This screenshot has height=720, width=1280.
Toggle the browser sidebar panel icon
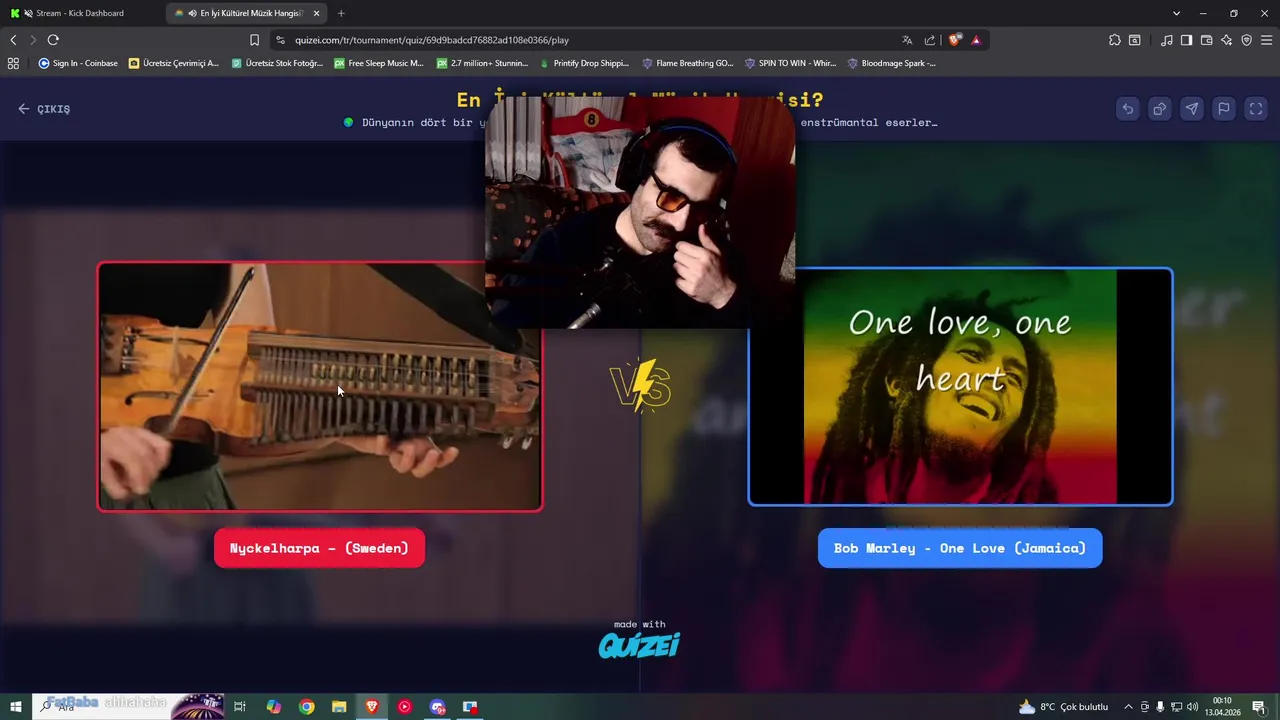[x=1186, y=40]
